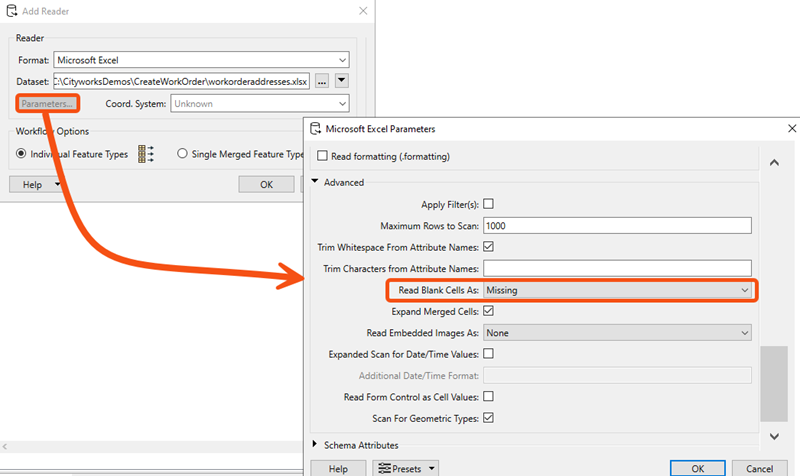This screenshot has width=800, height=476.
Task: Enable the Apply Filter(s) checkbox
Action: tap(488, 204)
